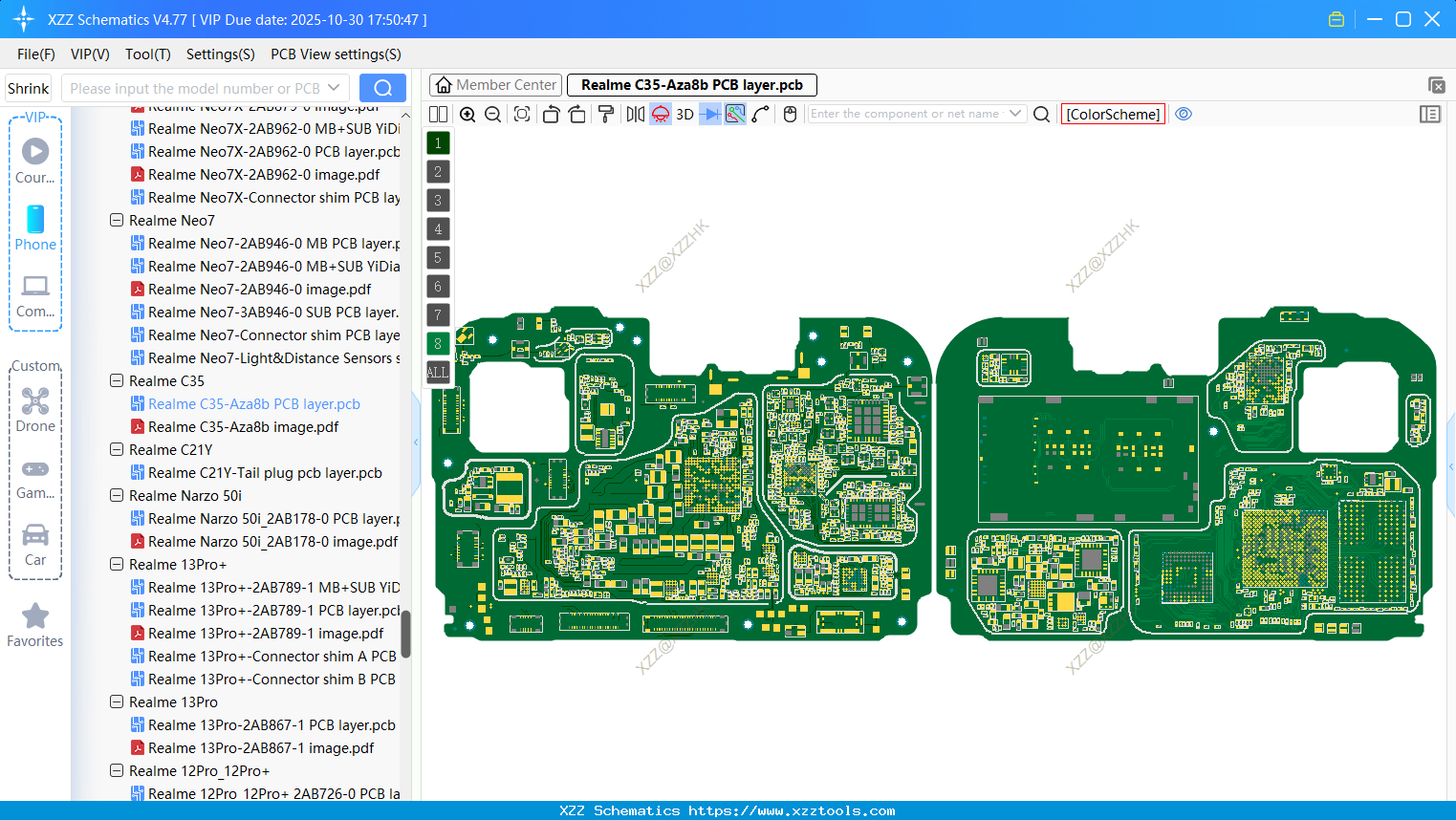Toggle the net routing highlight tool
The image size is (1456, 820).
735,115
